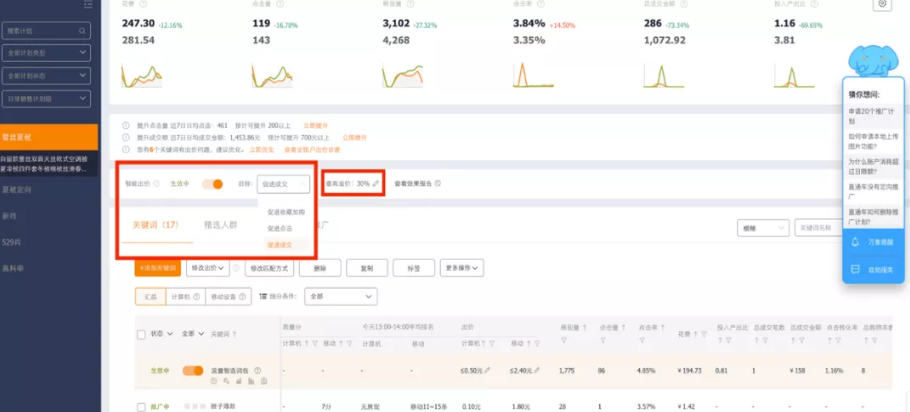Expand the 更多操作 dropdown

pyautogui.click(x=462, y=268)
